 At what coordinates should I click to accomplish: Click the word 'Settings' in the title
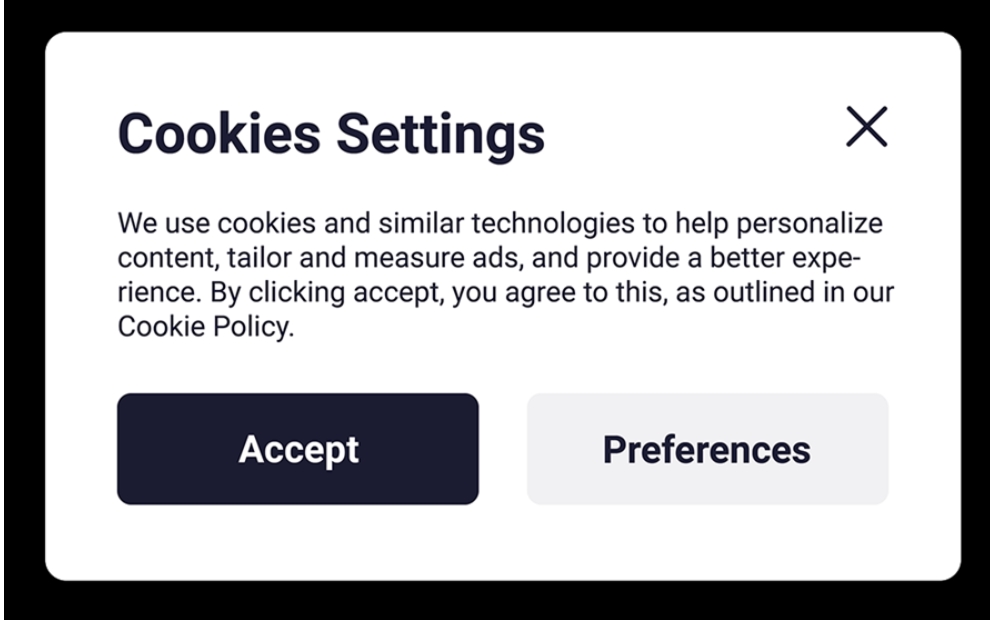440,134
